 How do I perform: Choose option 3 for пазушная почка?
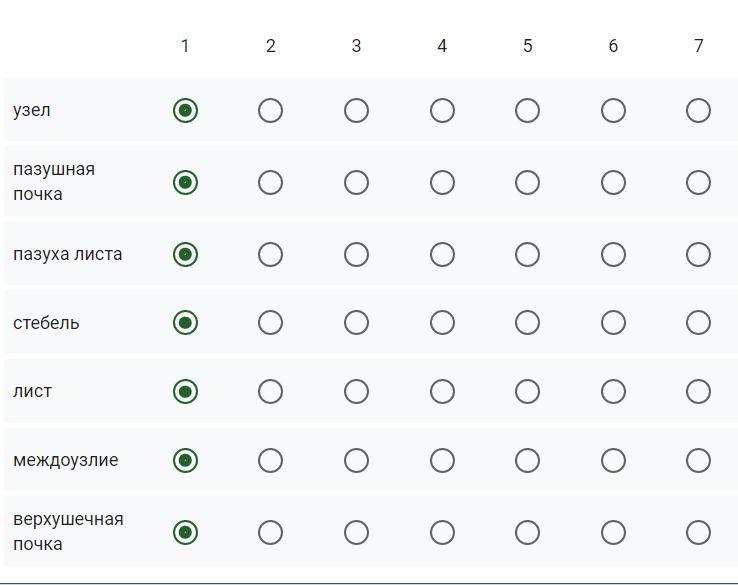click(356, 182)
